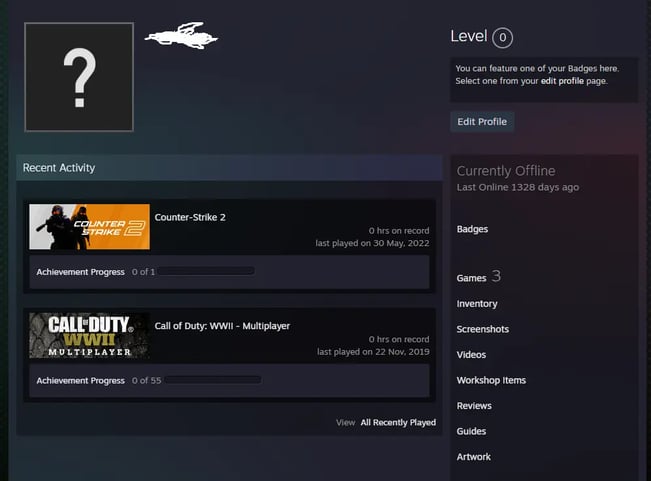The width and height of the screenshot is (651, 481).
Task: Open the Artwork section
Action: [x=474, y=457]
